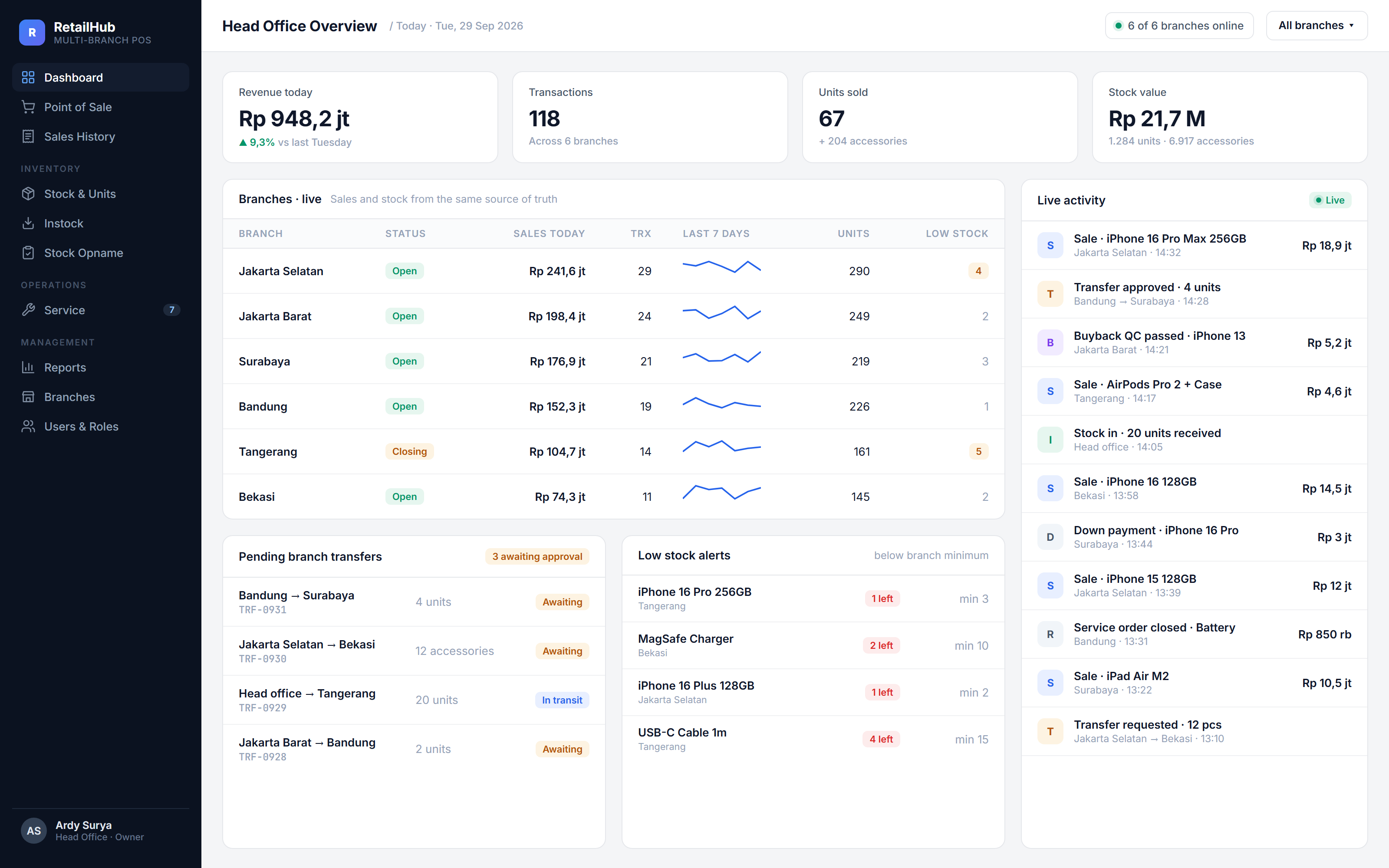
Task: Click the AS user avatar
Action: (x=34, y=831)
